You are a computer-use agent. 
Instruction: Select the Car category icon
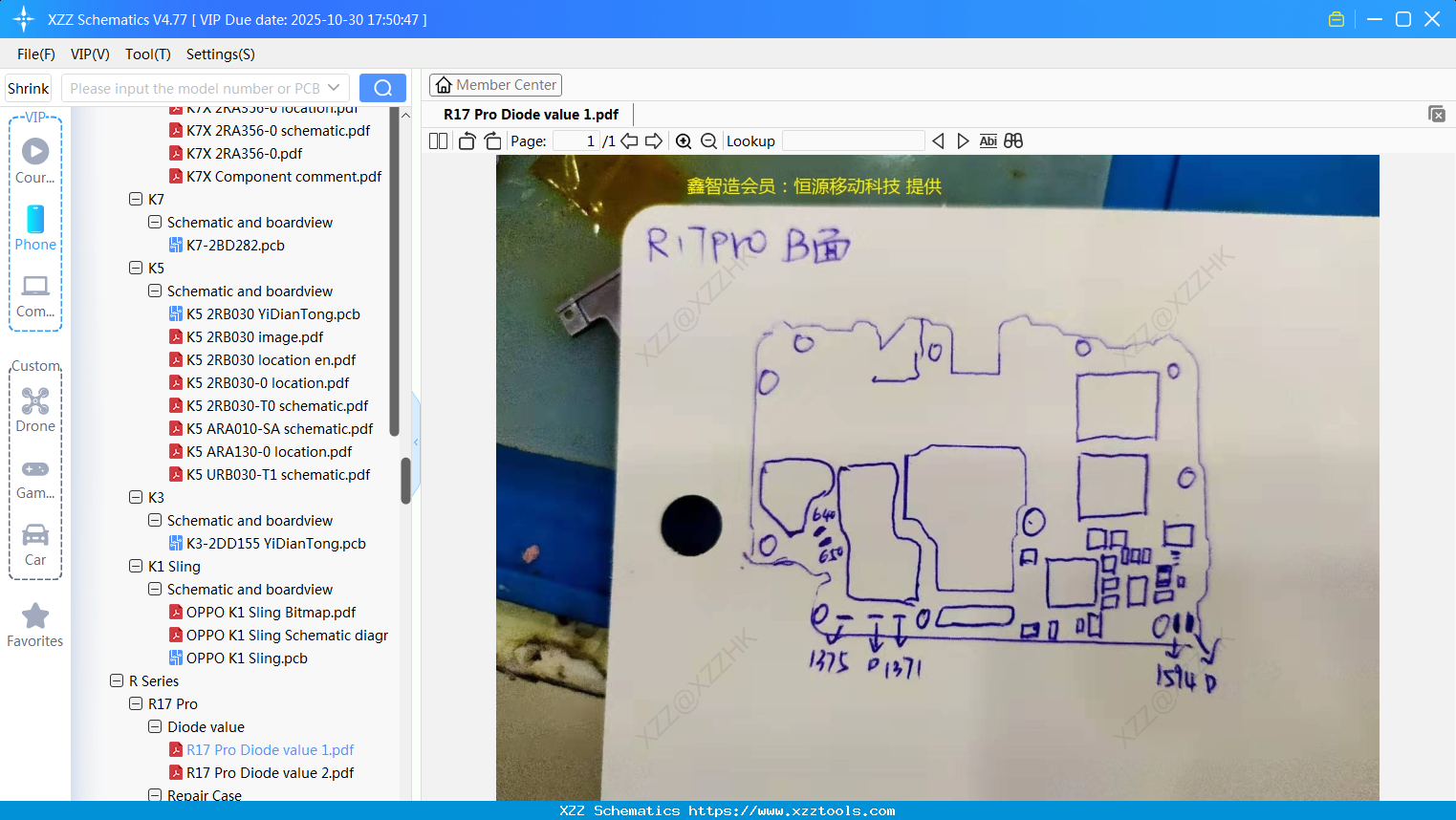tap(35, 544)
